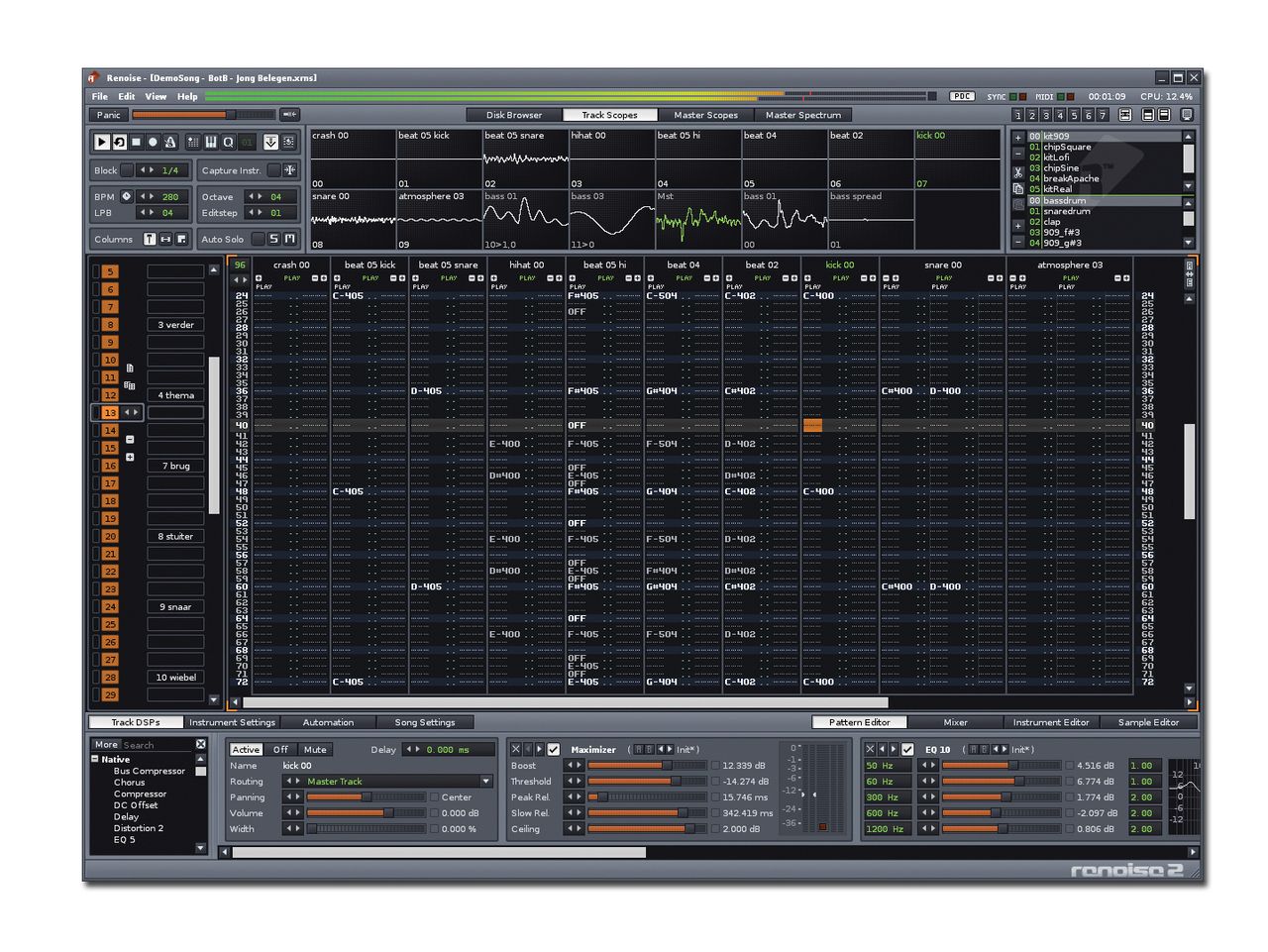
Task: Decrease Octave value with left arrow
Action: coord(250,196)
